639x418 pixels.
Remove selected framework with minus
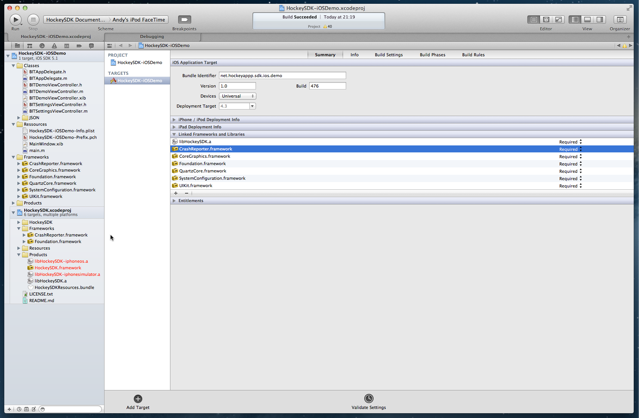pos(186,193)
